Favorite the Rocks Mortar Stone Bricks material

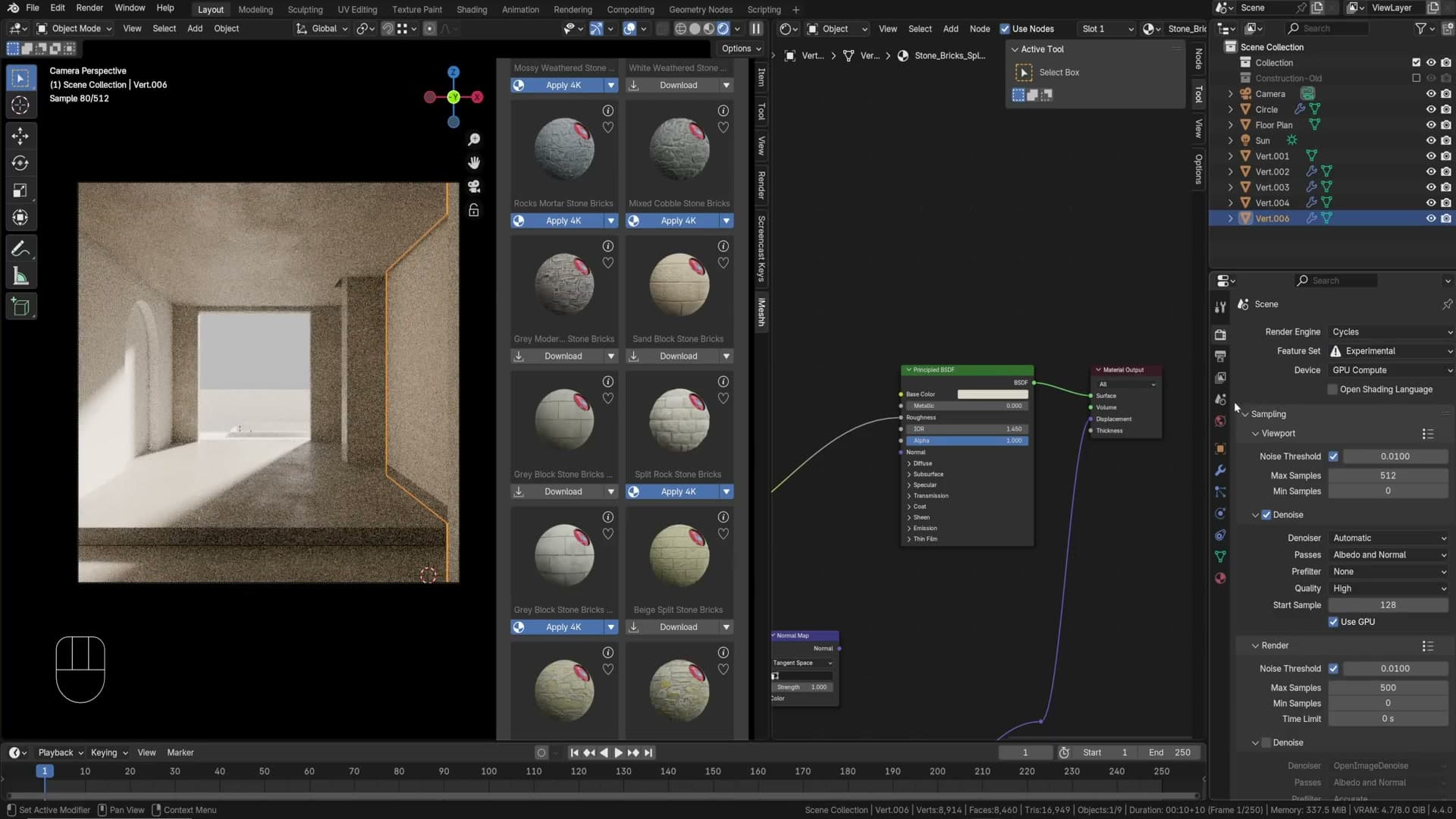pos(608,127)
